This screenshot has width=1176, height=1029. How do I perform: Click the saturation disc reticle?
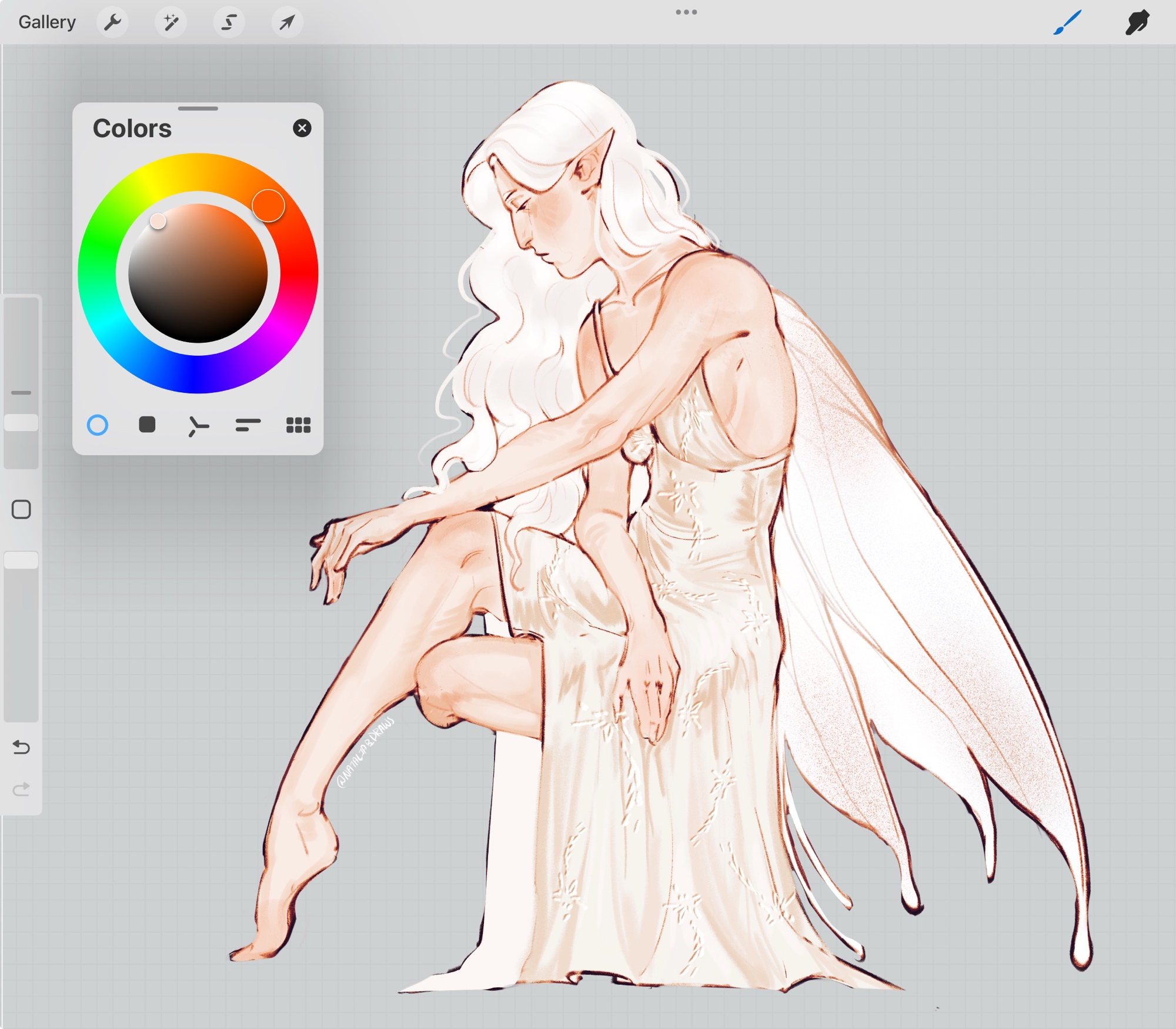tap(158, 222)
